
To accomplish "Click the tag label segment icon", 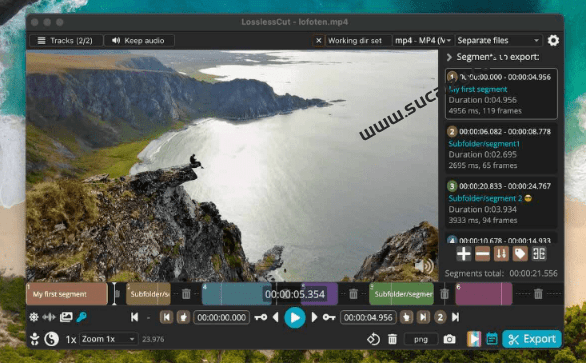I will click(520, 254).
